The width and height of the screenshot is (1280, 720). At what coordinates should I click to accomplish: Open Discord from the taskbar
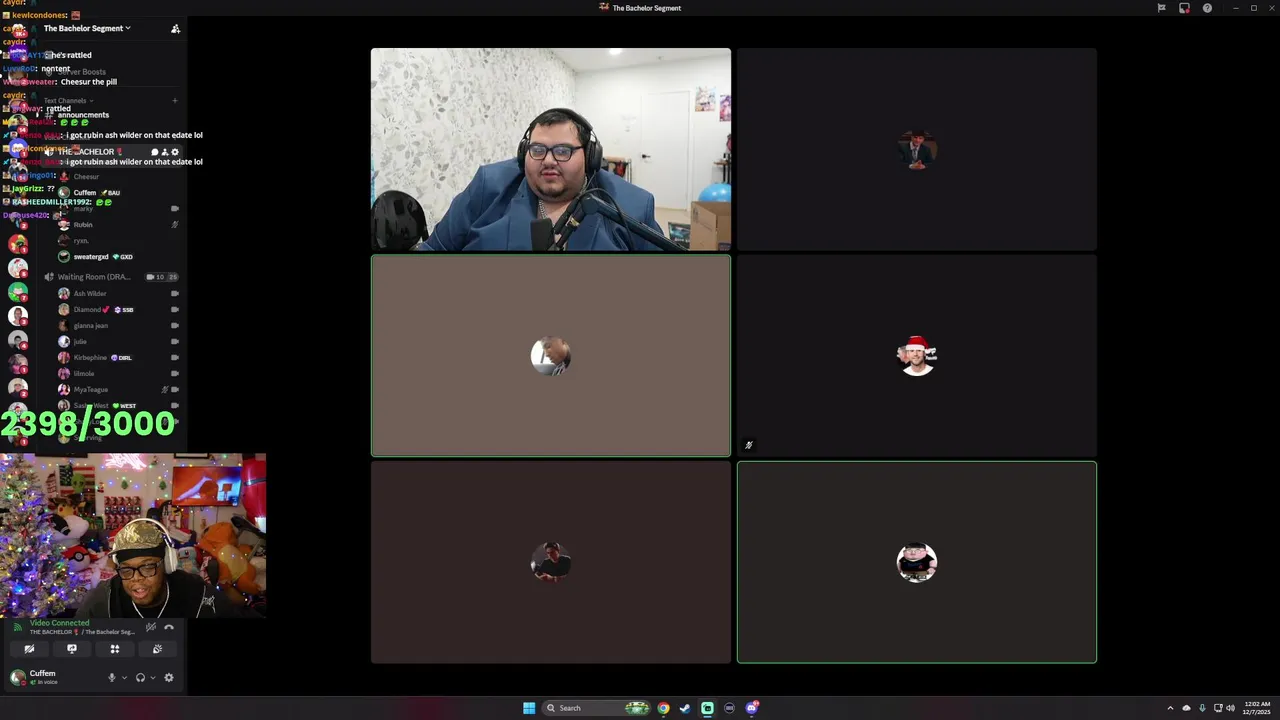(x=752, y=708)
